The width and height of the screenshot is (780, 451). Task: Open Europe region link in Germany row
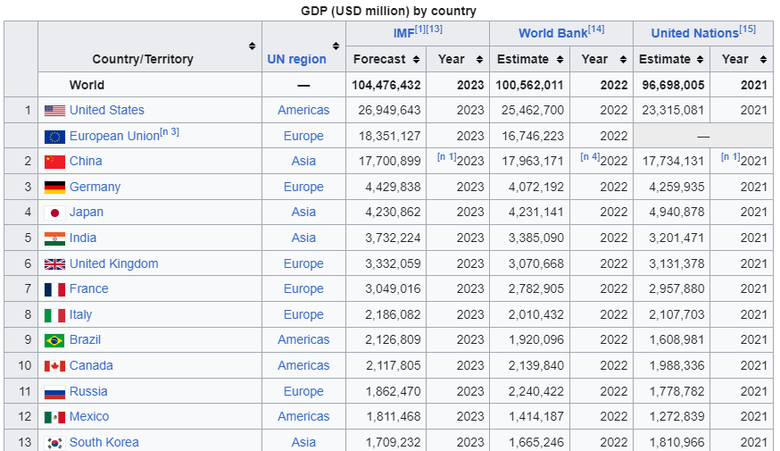point(303,187)
